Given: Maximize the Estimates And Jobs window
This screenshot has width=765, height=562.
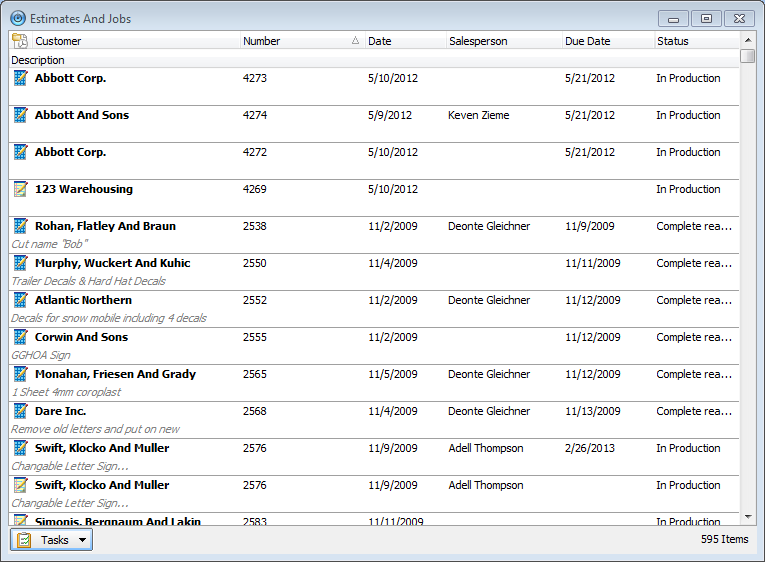Looking at the screenshot, I should [x=706, y=18].
